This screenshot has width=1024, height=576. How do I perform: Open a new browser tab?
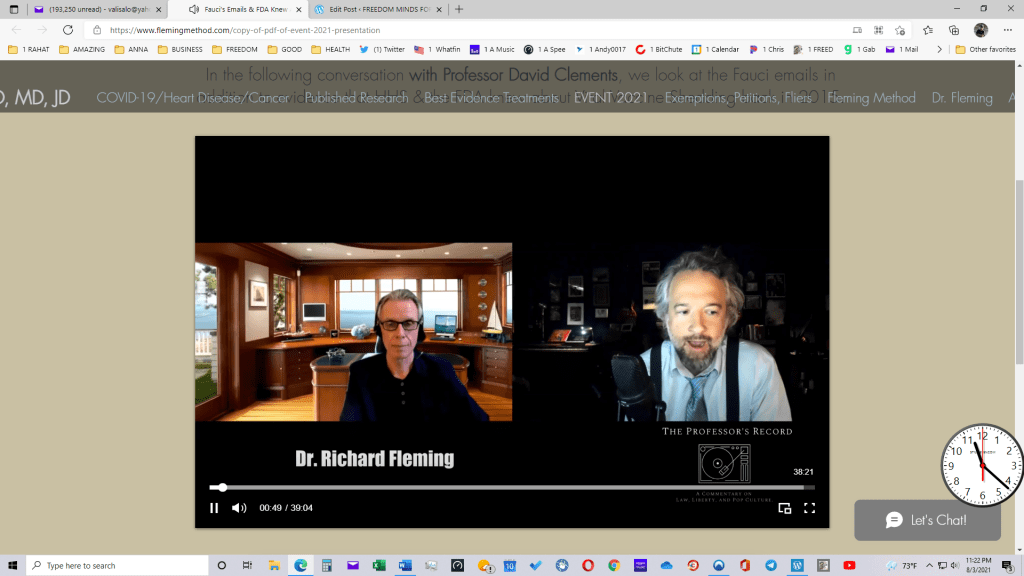[459, 9]
